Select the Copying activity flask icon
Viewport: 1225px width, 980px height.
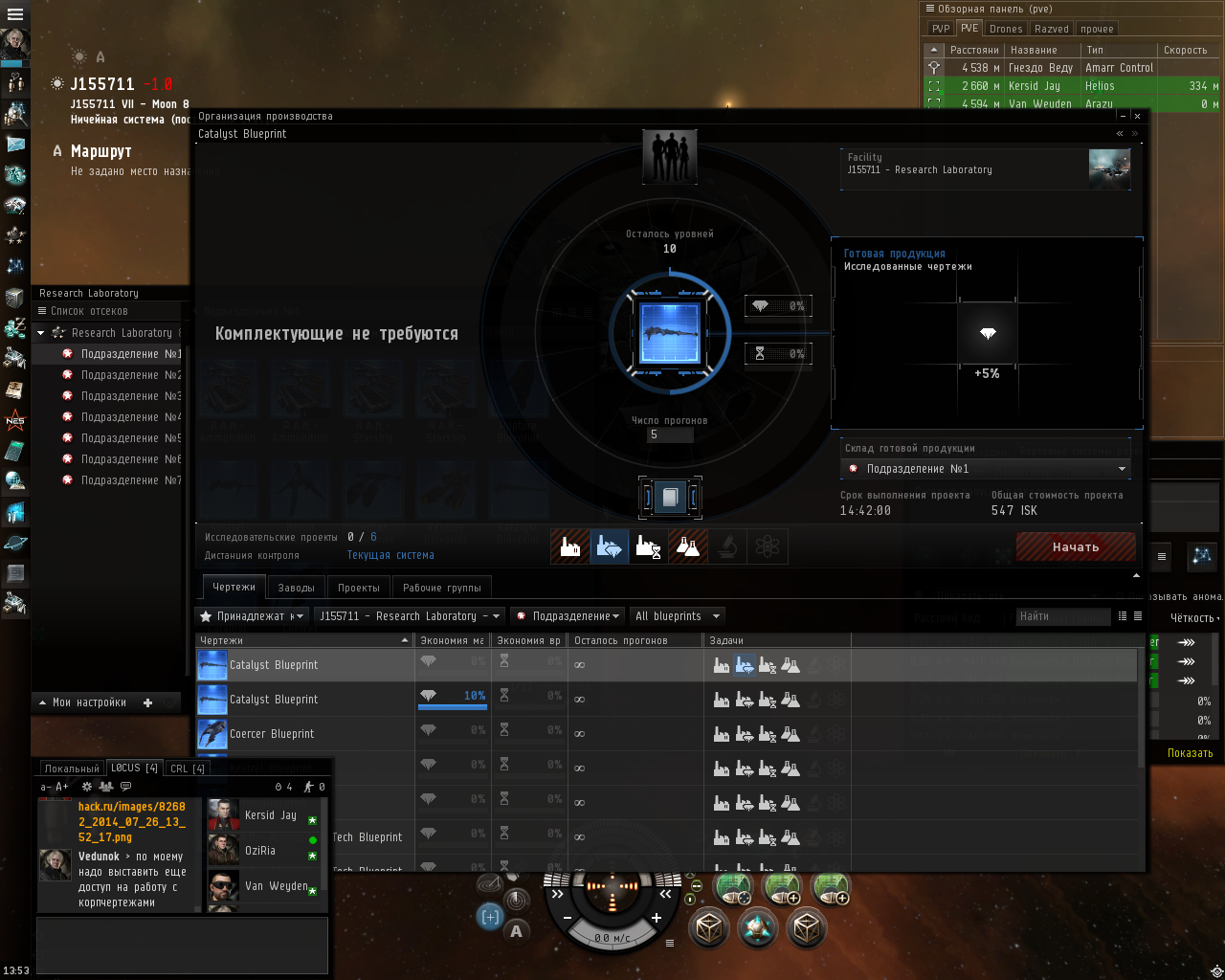pyautogui.click(x=688, y=546)
